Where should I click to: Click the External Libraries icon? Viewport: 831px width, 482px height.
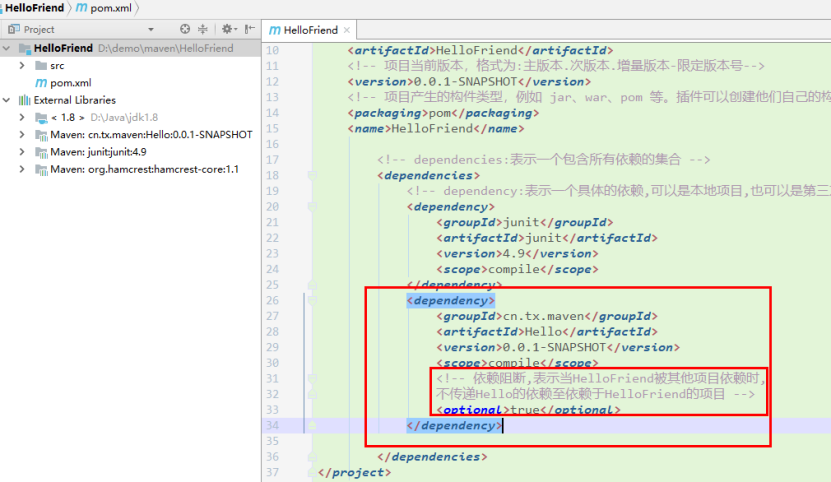tap(24, 100)
